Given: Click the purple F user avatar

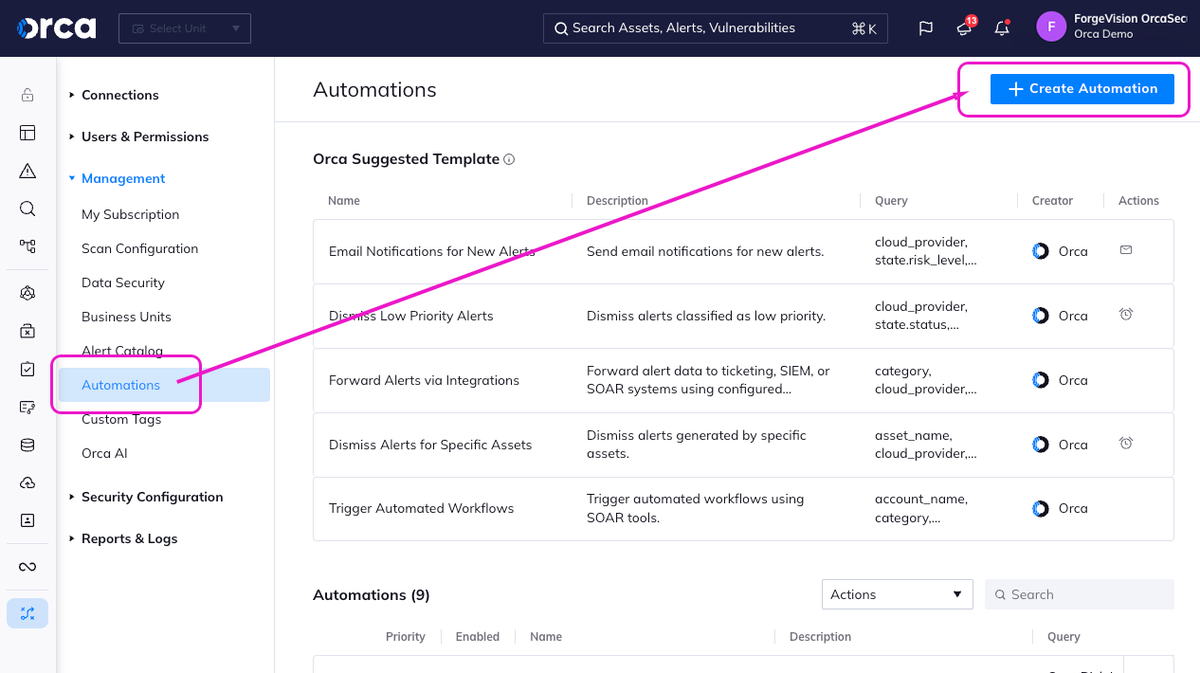Looking at the screenshot, I should click(x=1051, y=27).
